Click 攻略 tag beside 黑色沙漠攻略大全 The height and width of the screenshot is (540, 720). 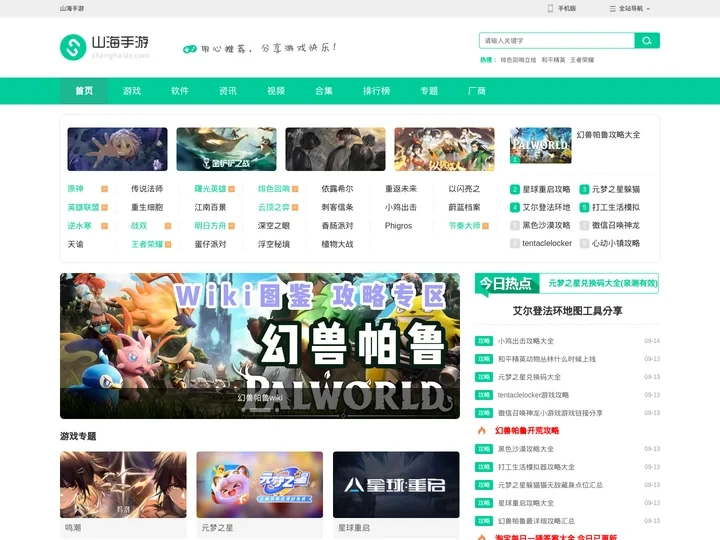(484, 449)
